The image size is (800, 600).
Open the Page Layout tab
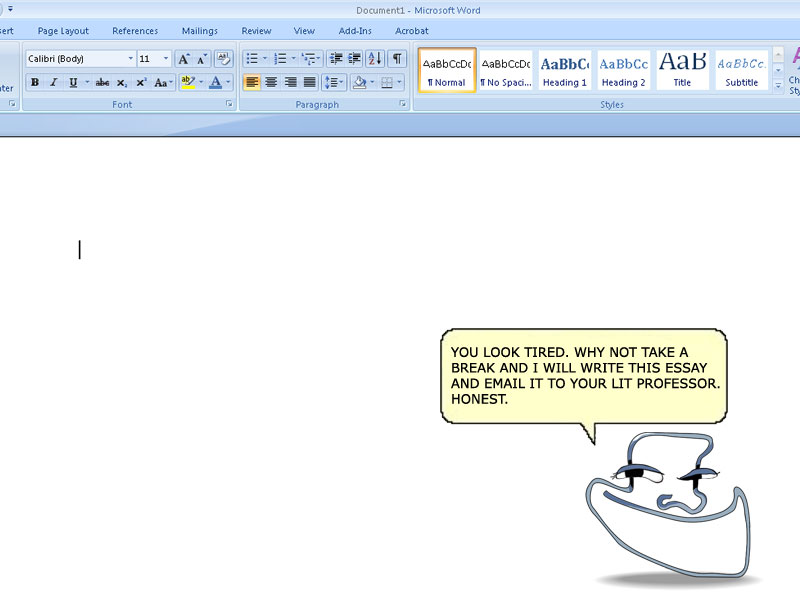pos(63,31)
